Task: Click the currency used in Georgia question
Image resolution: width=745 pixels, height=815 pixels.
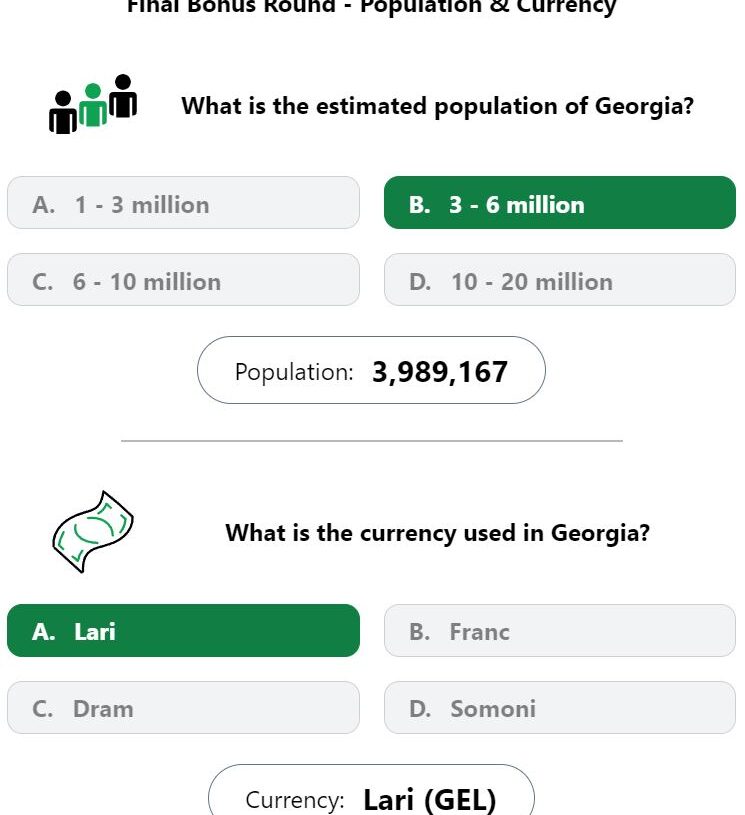Action: pyautogui.click(x=438, y=533)
